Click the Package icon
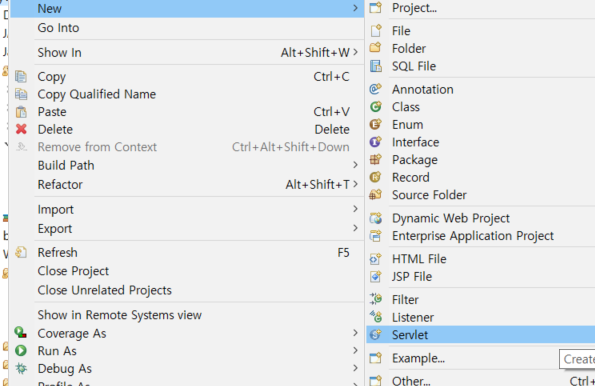Screen dimensions: 595x386 376,159
